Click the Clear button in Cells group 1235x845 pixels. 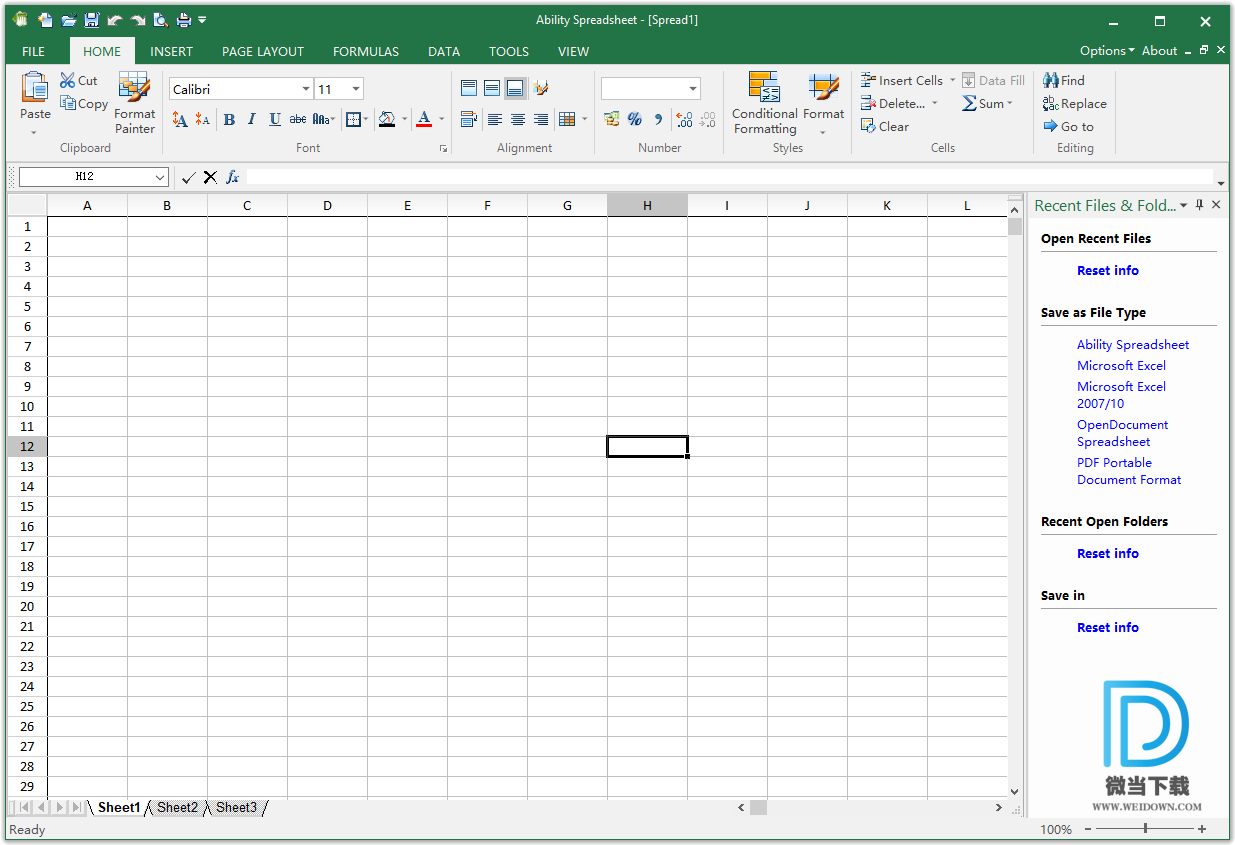click(x=884, y=127)
